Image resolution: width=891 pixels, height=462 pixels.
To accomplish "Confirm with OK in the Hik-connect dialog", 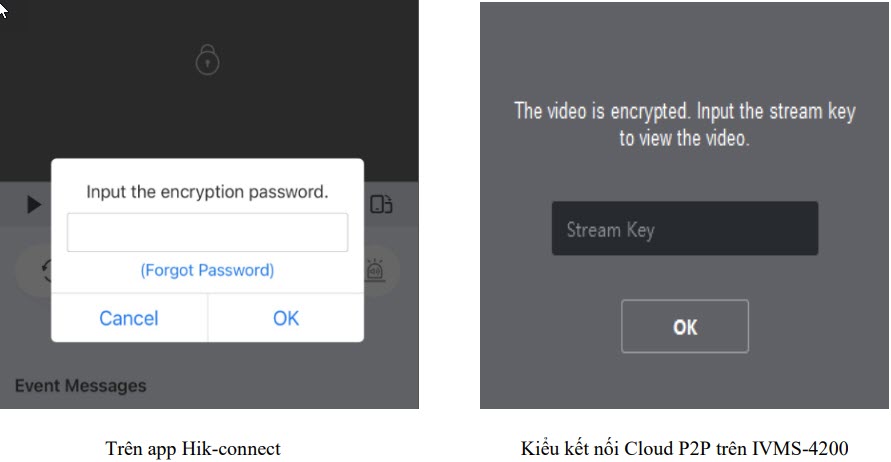I will [286, 318].
